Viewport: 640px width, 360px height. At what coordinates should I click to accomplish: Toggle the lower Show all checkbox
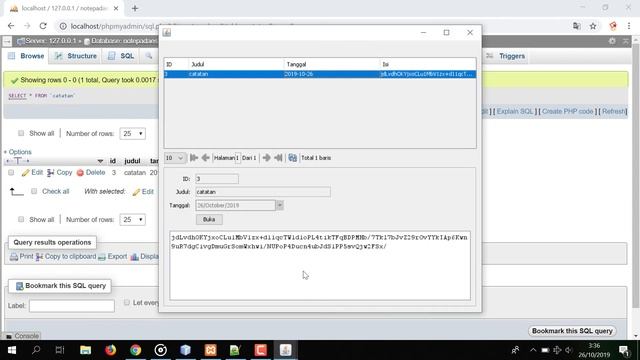pos(21,220)
